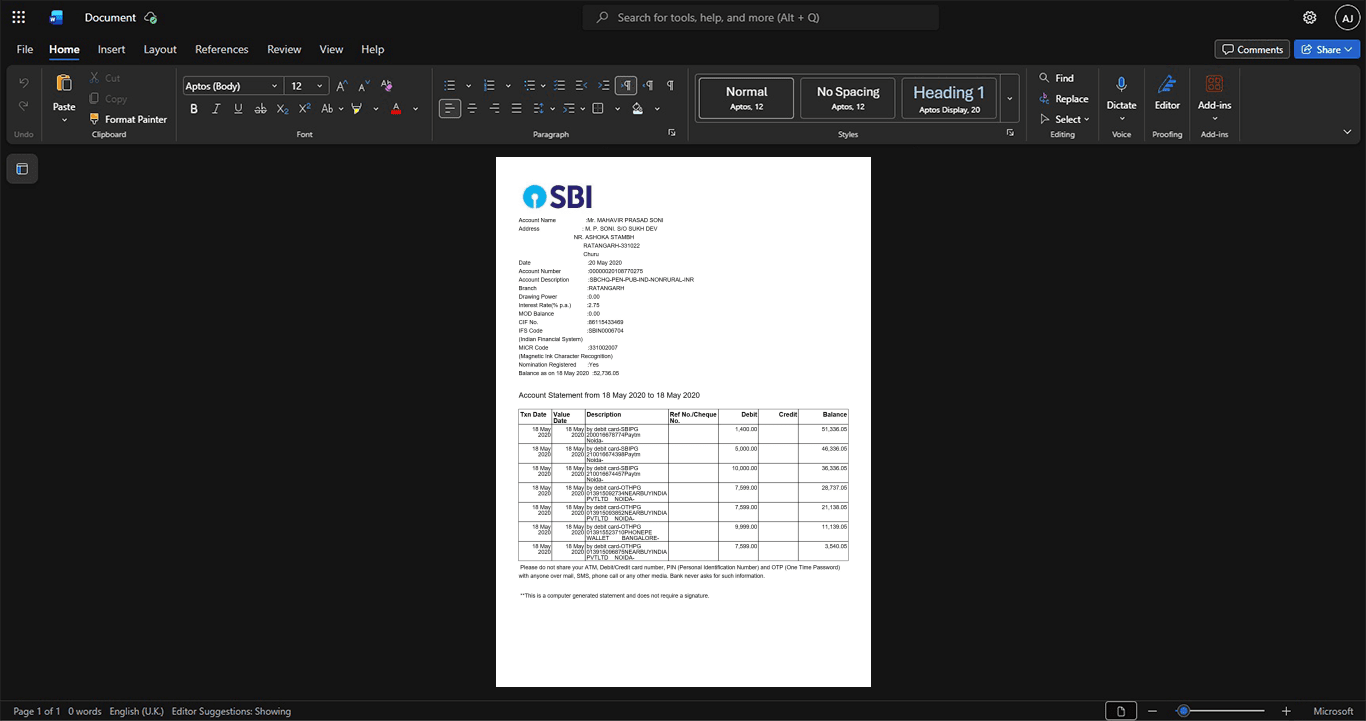
Task: Click the clear formatting icon
Action: click(x=387, y=85)
